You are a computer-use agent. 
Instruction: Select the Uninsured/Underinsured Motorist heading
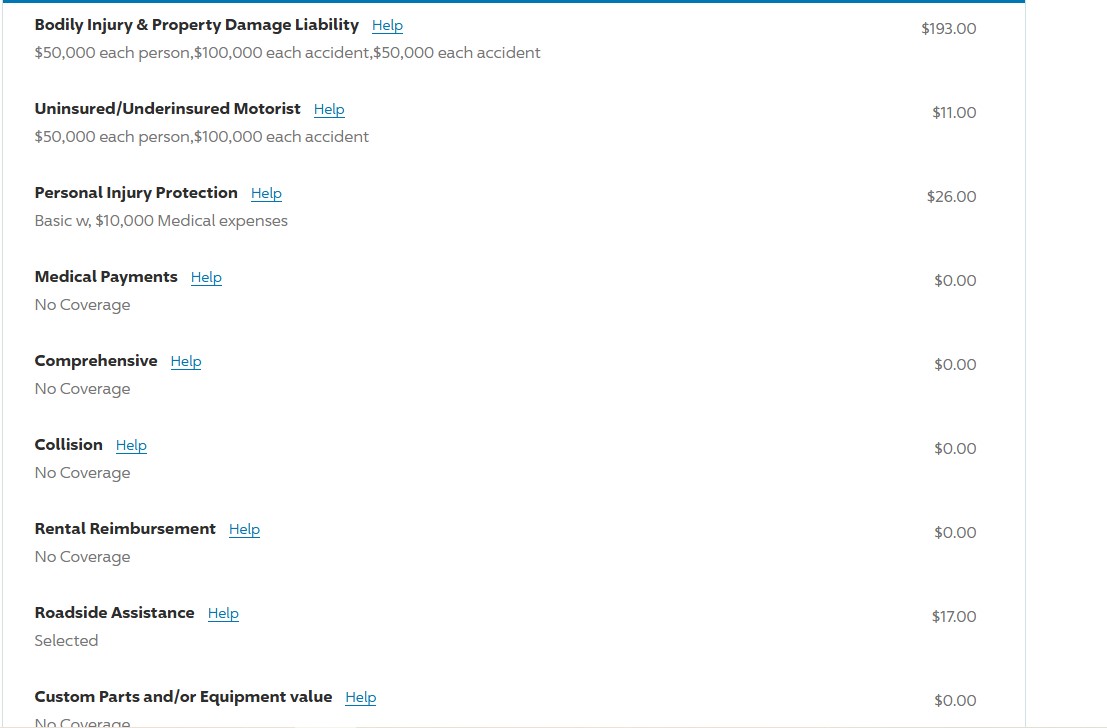[167, 109]
